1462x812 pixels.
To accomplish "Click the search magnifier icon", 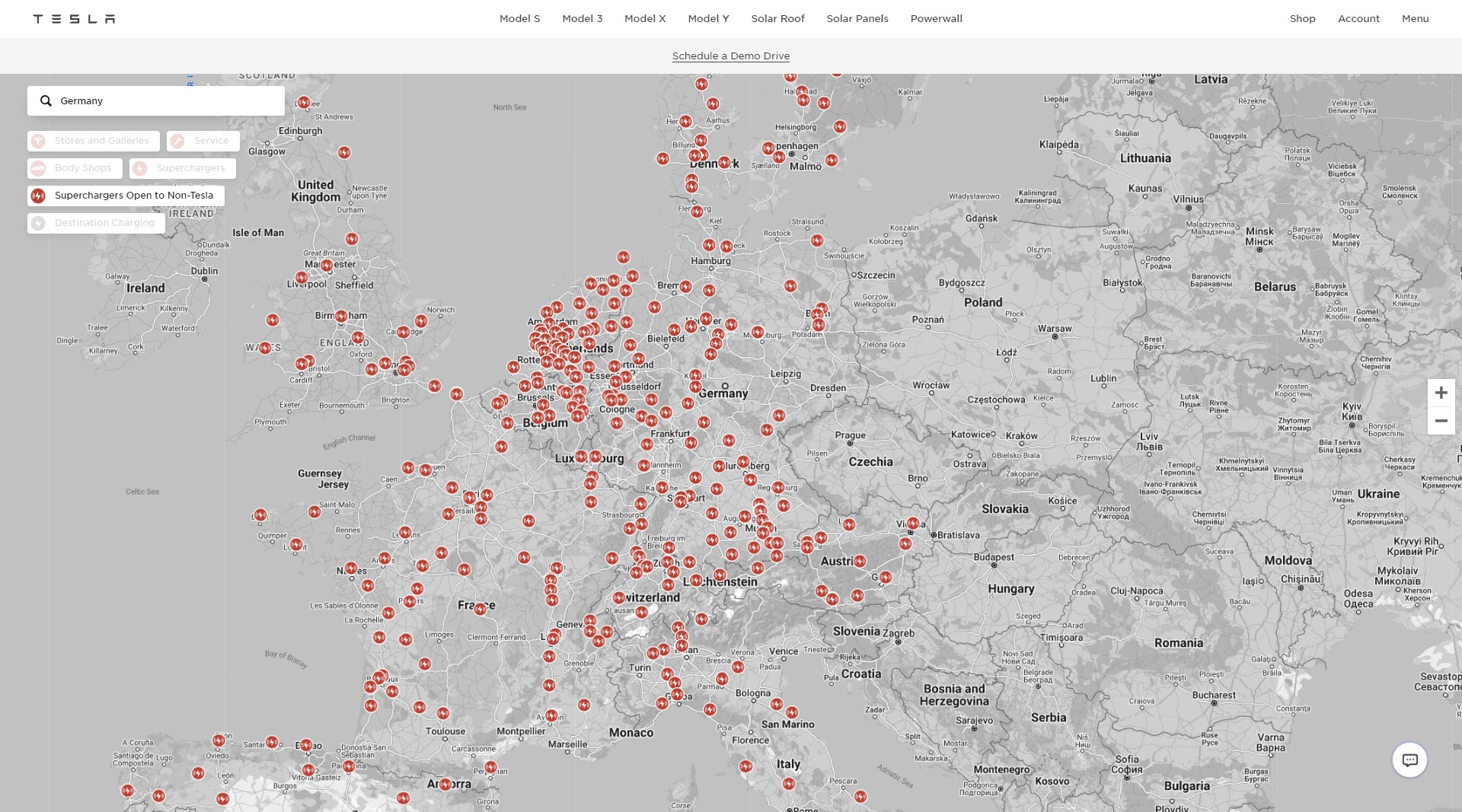I will [46, 100].
